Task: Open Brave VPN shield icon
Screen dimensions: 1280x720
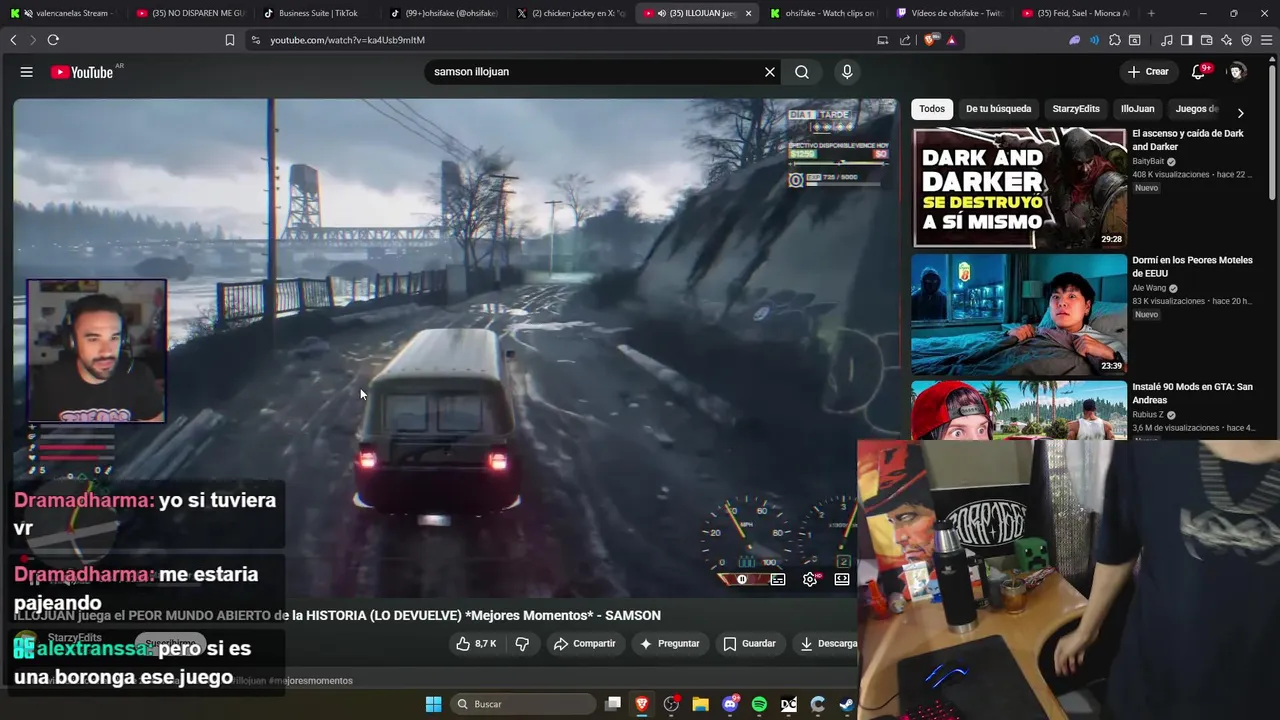Action: coord(1247,40)
